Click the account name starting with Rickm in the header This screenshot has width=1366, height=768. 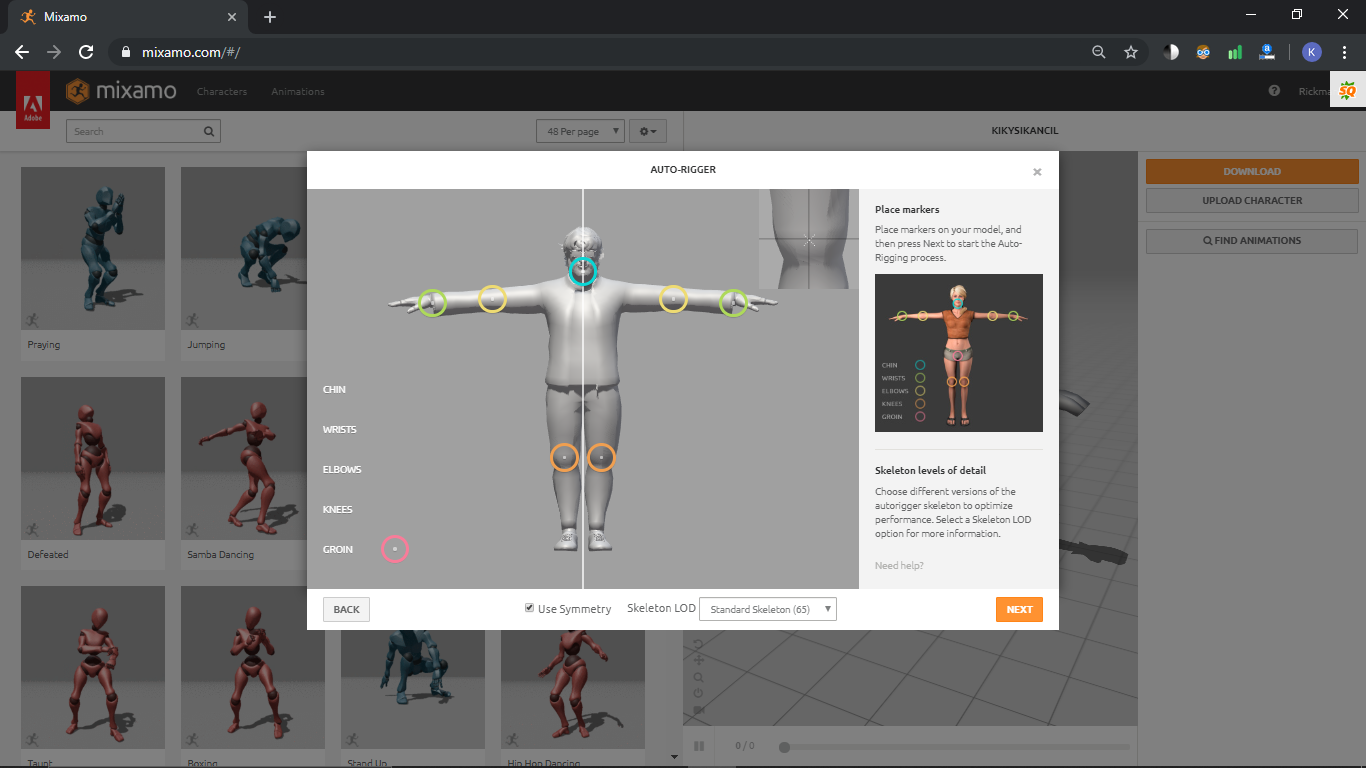click(1313, 91)
